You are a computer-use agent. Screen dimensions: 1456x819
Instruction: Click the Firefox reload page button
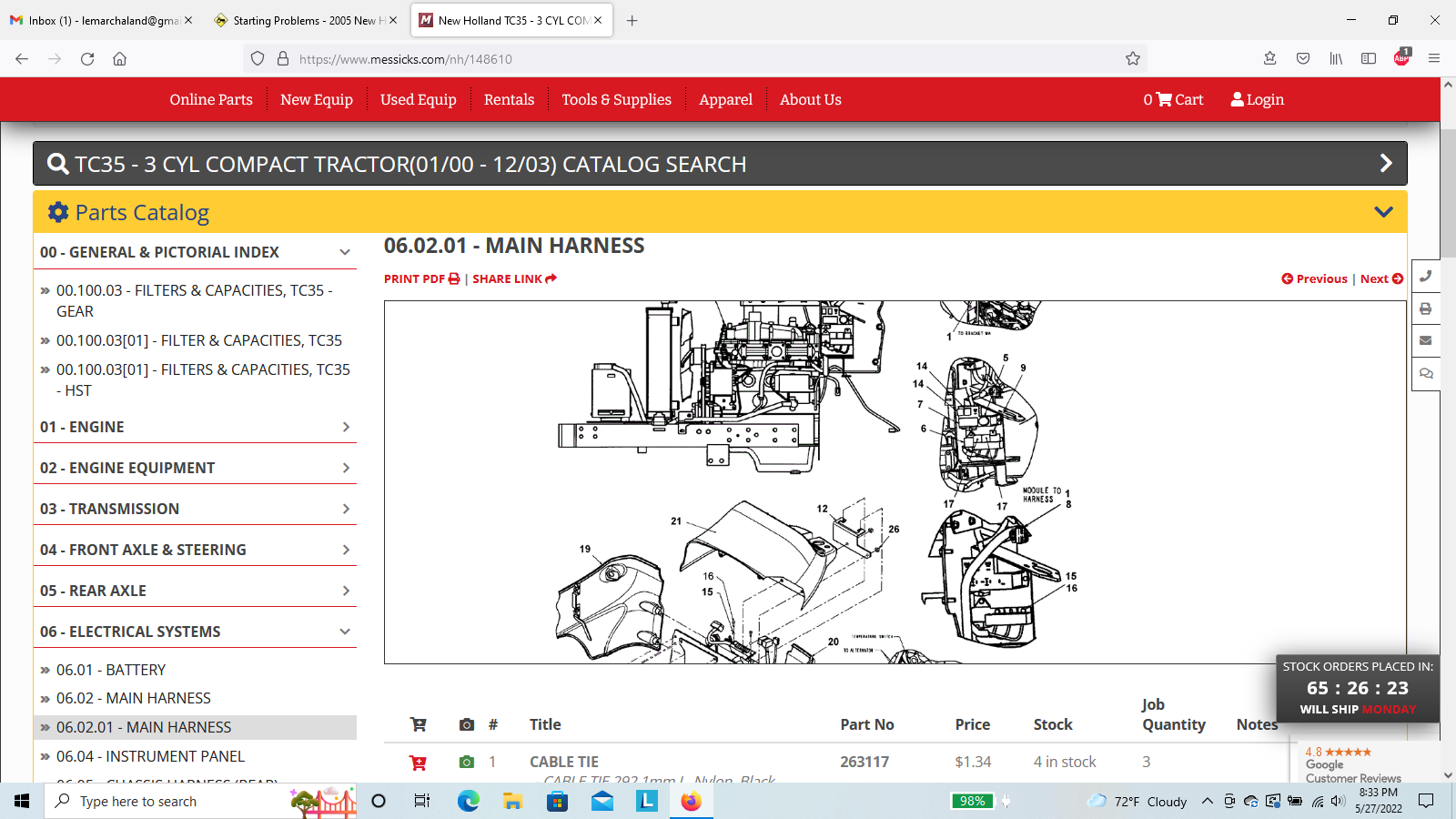(x=87, y=59)
